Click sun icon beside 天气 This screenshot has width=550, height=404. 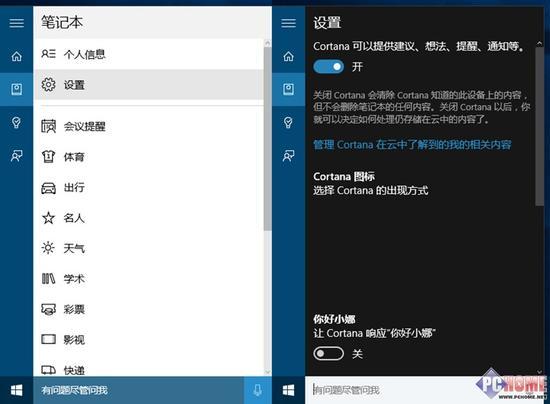click(48, 248)
